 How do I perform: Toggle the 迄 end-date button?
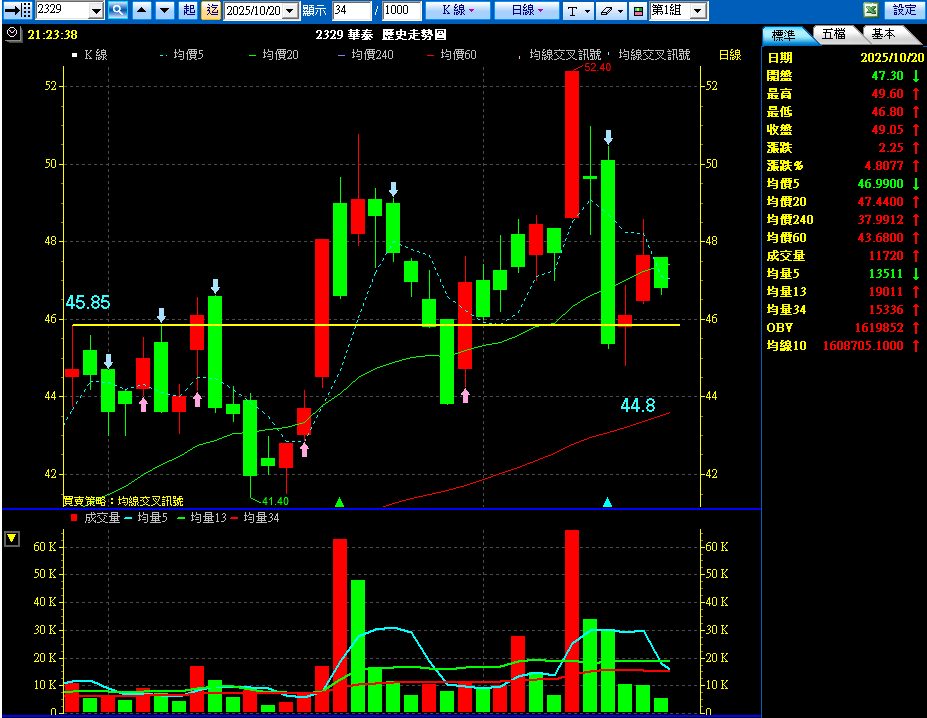(x=211, y=10)
